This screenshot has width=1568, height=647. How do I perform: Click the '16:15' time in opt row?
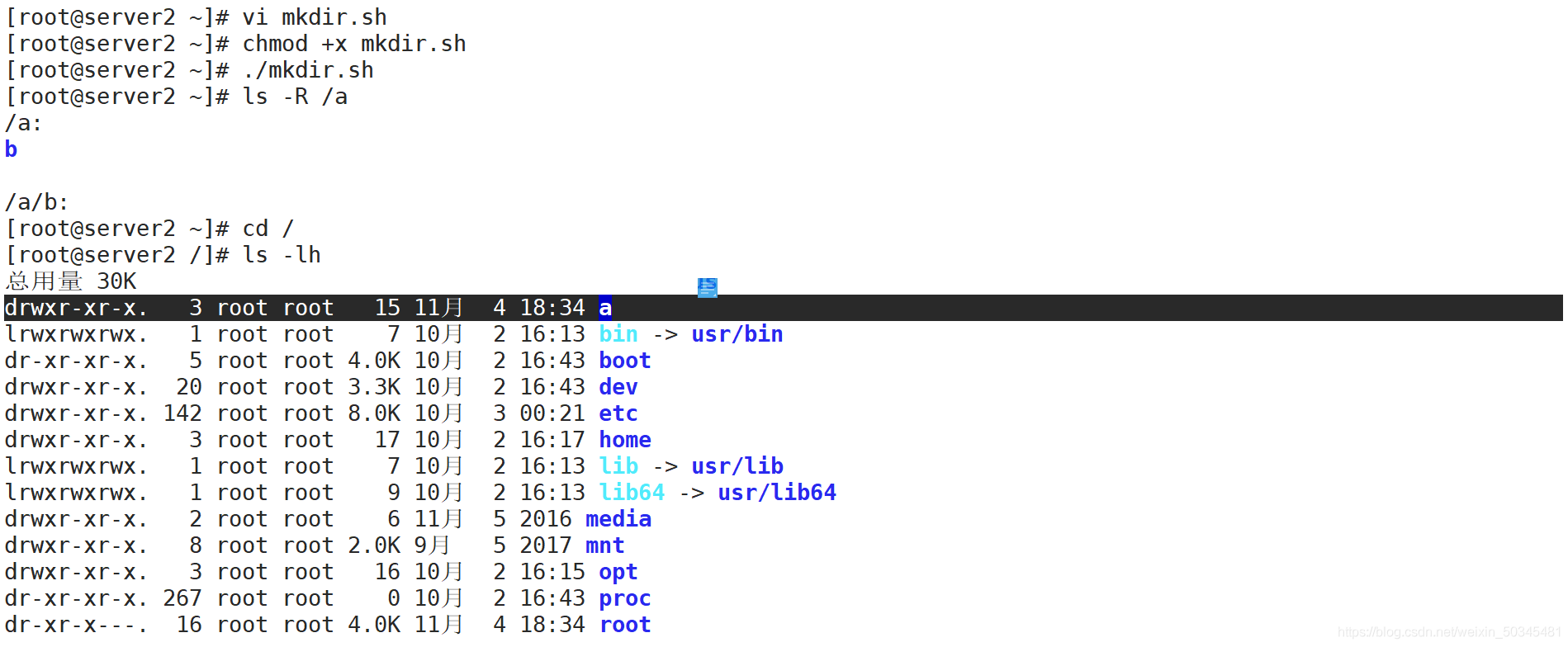tap(552, 572)
